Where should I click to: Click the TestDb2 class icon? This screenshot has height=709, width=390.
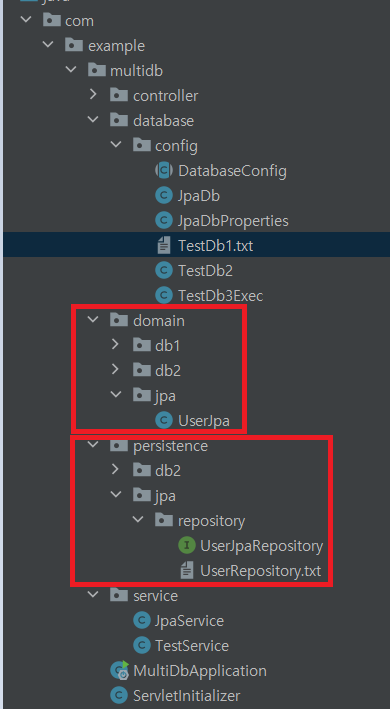point(164,270)
